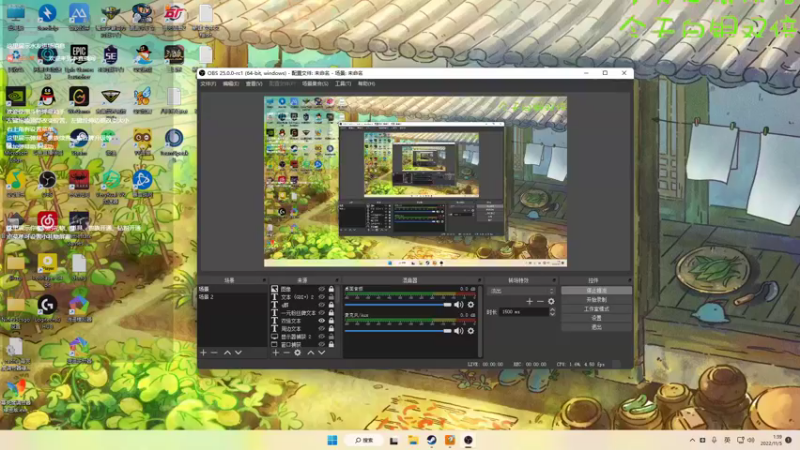Open the transition properties gear icon

[x=551, y=302]
